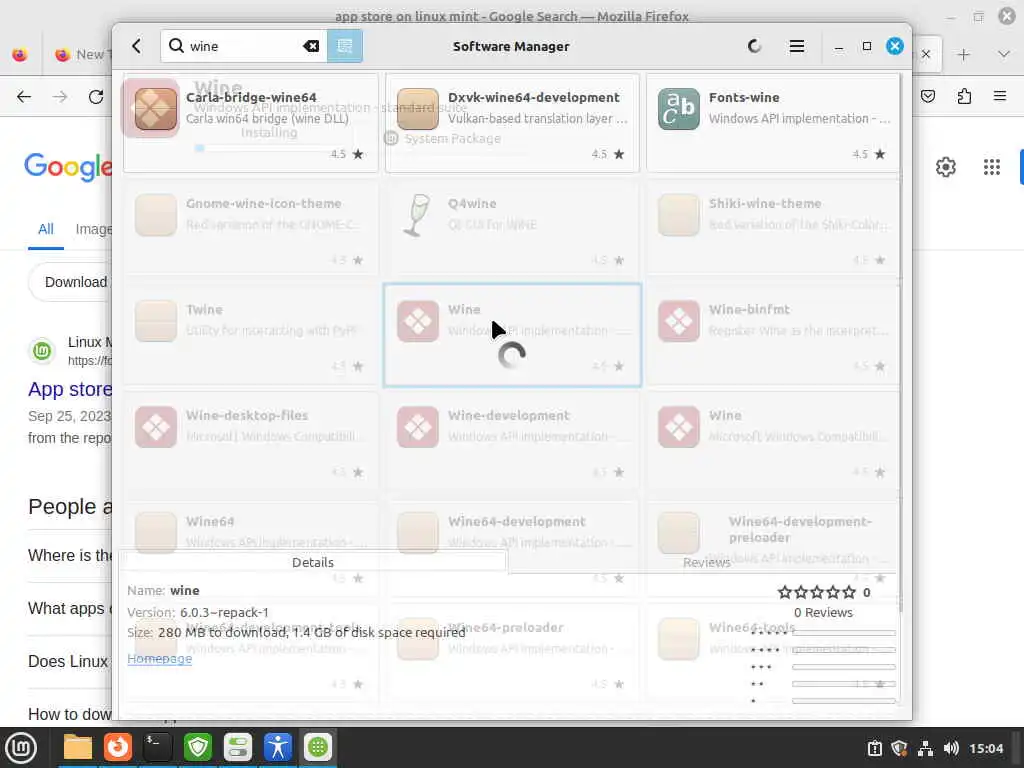This screenshot has width=1024, height=768.
Task: Close the current Firefox tab
Action: click(926, 55)
